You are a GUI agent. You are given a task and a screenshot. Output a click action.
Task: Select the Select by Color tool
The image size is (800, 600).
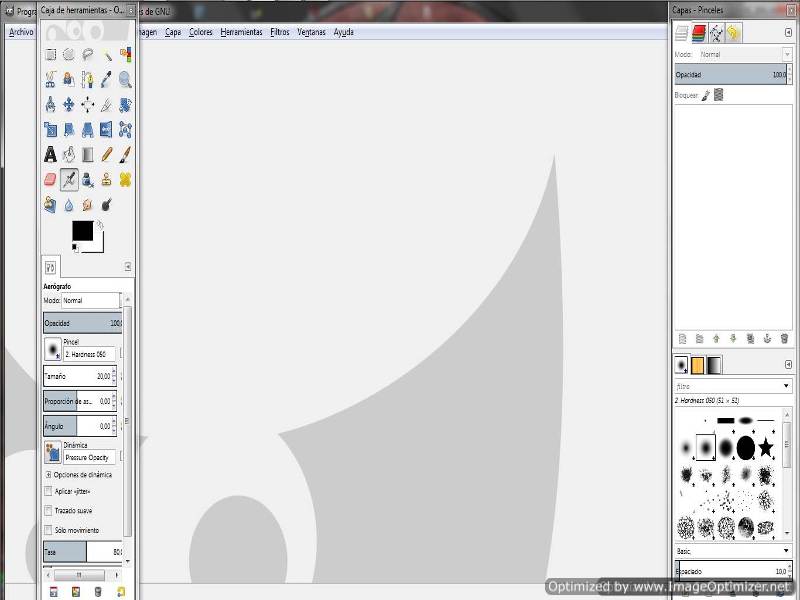click(125, 55)
